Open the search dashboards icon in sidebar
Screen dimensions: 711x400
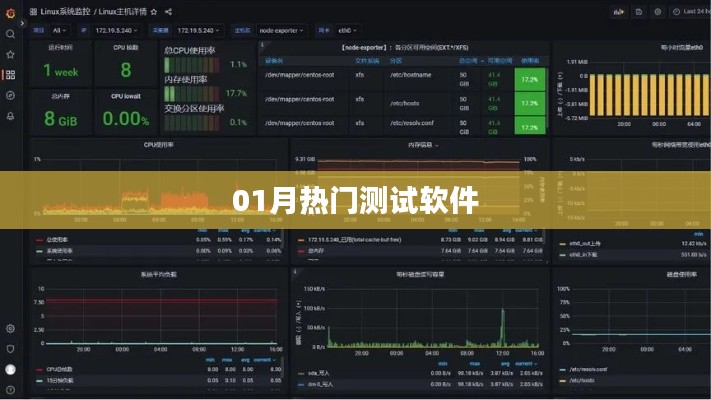(10, 34)
